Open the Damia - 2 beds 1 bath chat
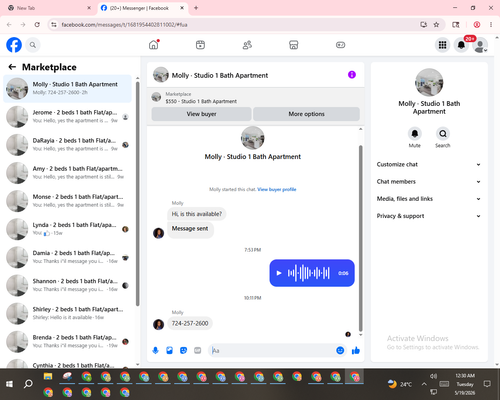The image size is (500, 400). tap(67, 257)
